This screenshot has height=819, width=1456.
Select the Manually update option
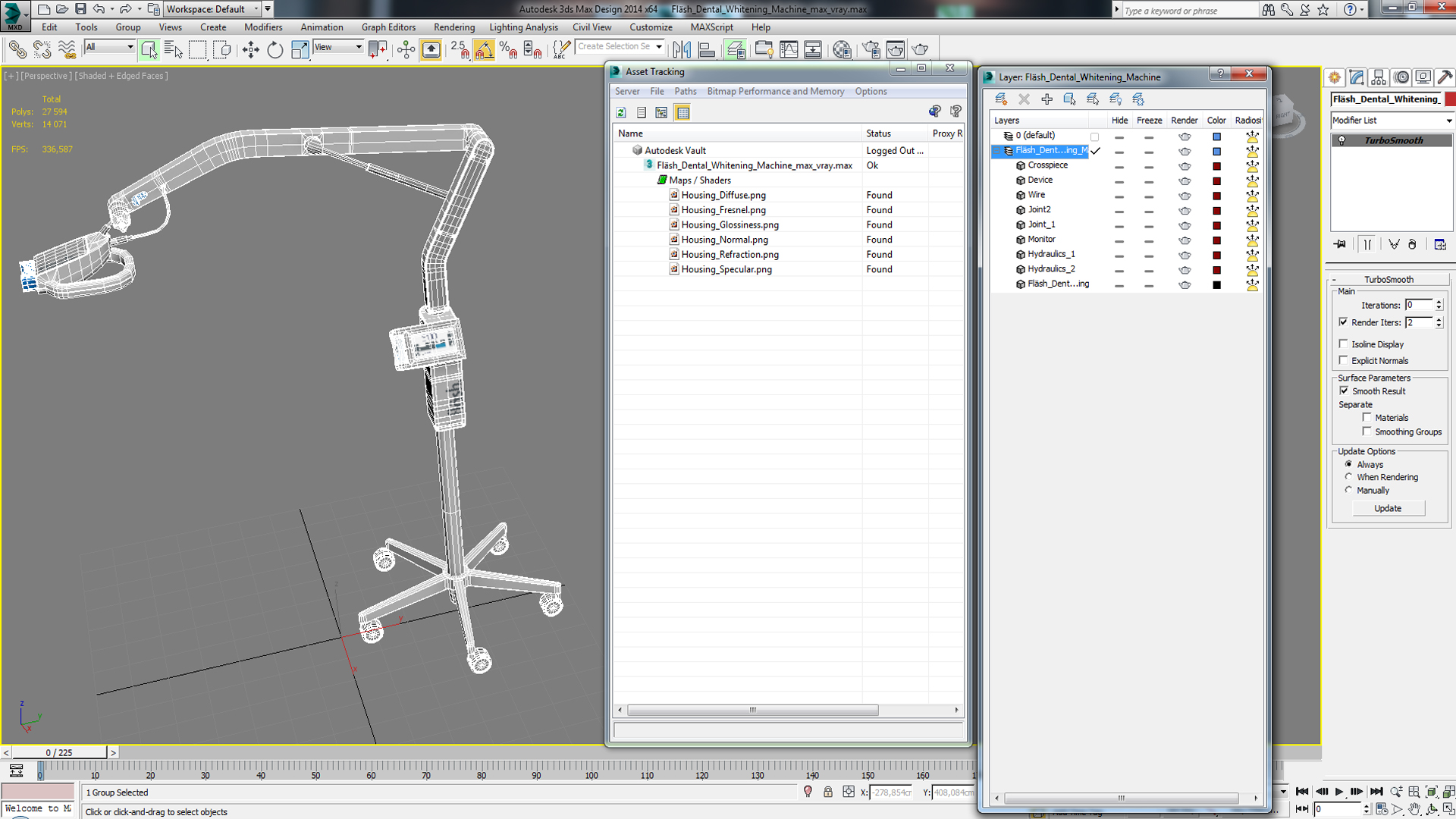click(1348, 490)
